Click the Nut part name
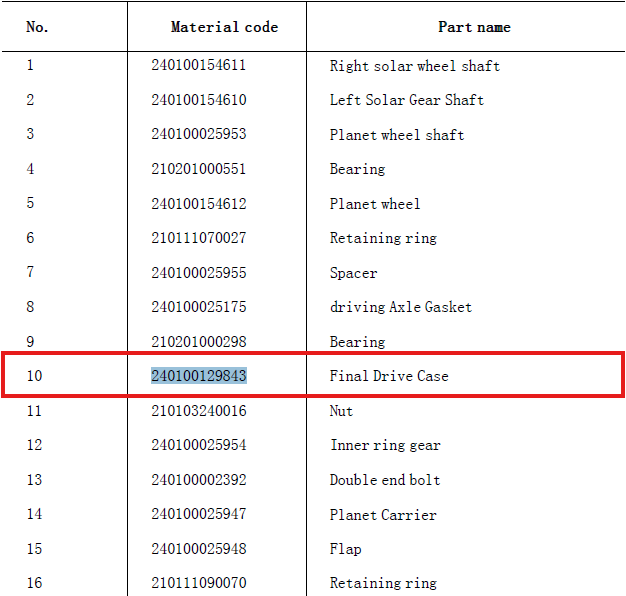626x596 pixels. pyautogui.click(x=341, y=411)
